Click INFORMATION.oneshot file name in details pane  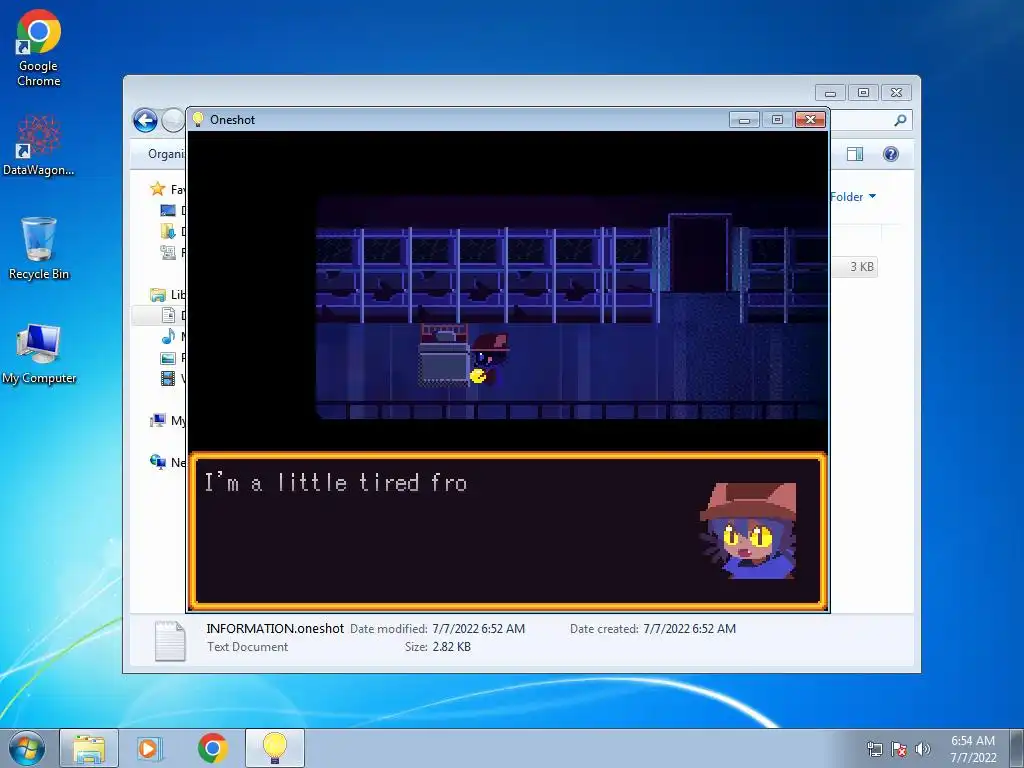pyautogui.click(x=275, y=628)
